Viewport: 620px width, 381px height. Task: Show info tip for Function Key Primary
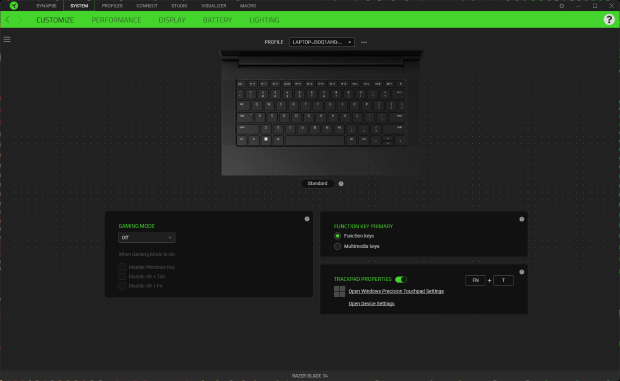point(522,219)
